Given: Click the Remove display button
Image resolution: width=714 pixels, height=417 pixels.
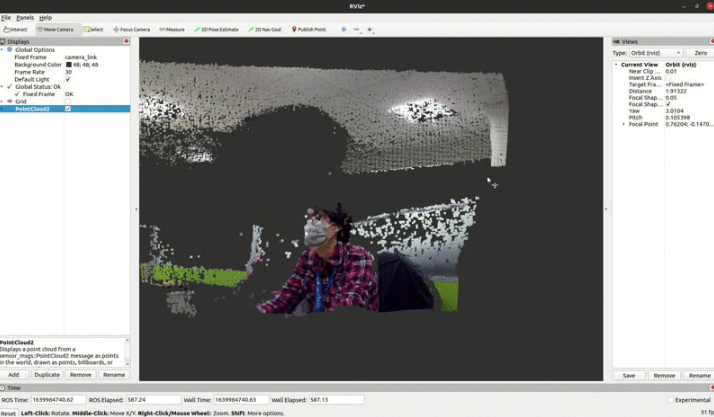Looking at the screenshot, I should pos(81,375).
